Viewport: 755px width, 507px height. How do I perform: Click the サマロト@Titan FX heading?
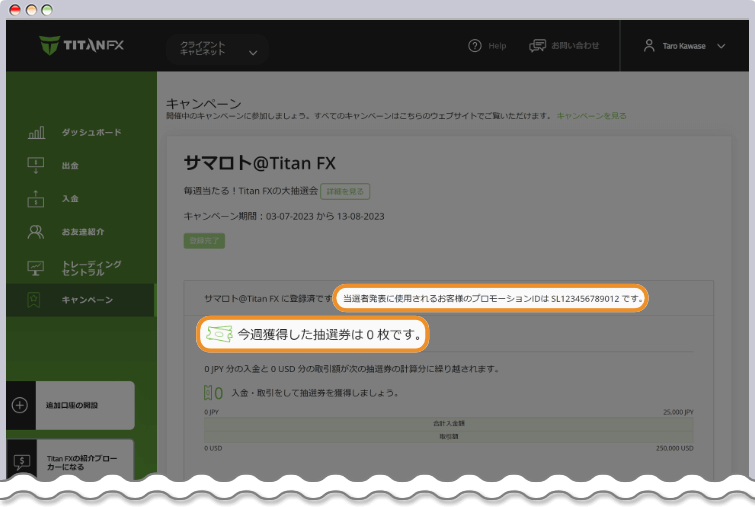[x=260, y=163]
